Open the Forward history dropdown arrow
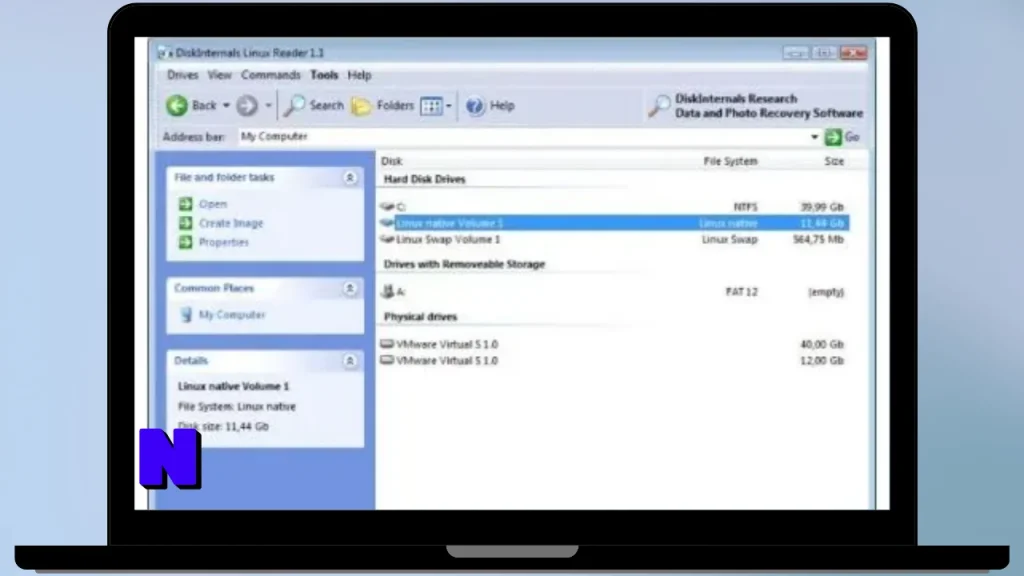This screenshot has height=576, width=1024. point(268,106)
